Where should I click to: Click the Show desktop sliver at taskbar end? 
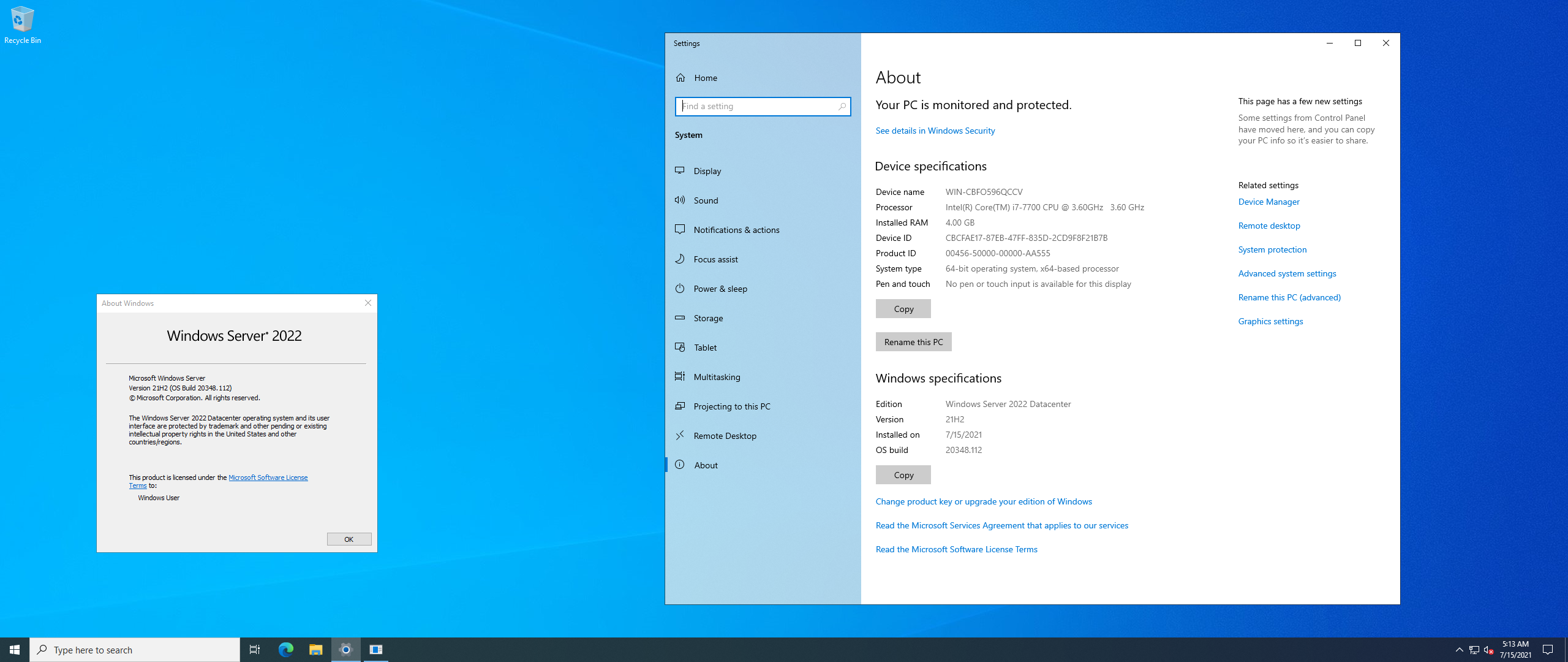pos(1566,650)
